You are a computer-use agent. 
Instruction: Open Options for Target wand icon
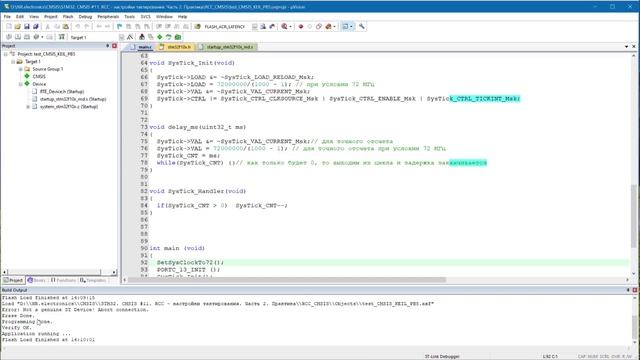[130, 37]
